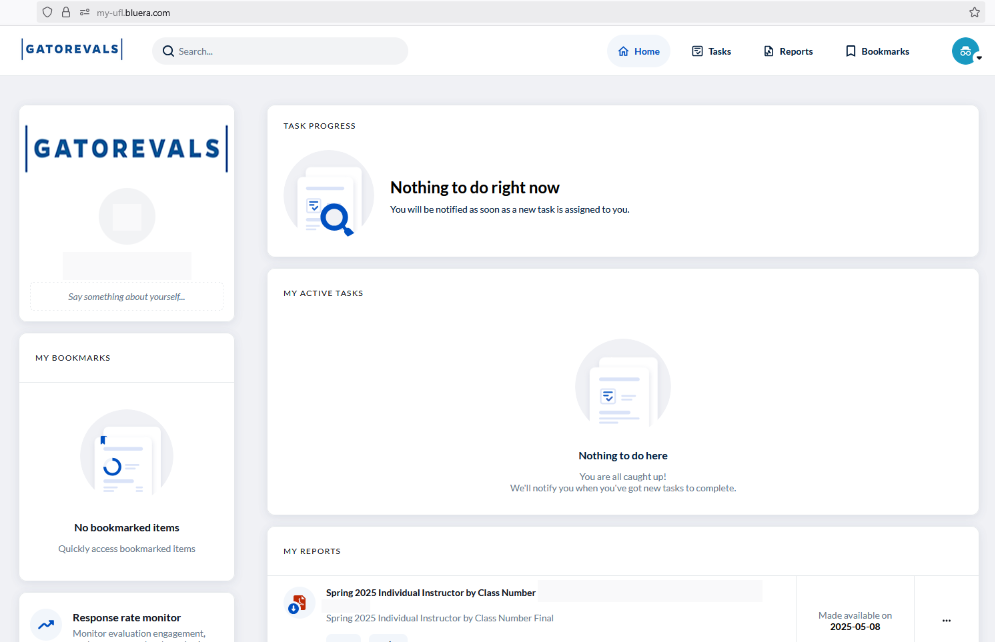995x642 pixels.
Task: Open Spring 2025 Individual Instructor report
Action: tap(431, 593)
